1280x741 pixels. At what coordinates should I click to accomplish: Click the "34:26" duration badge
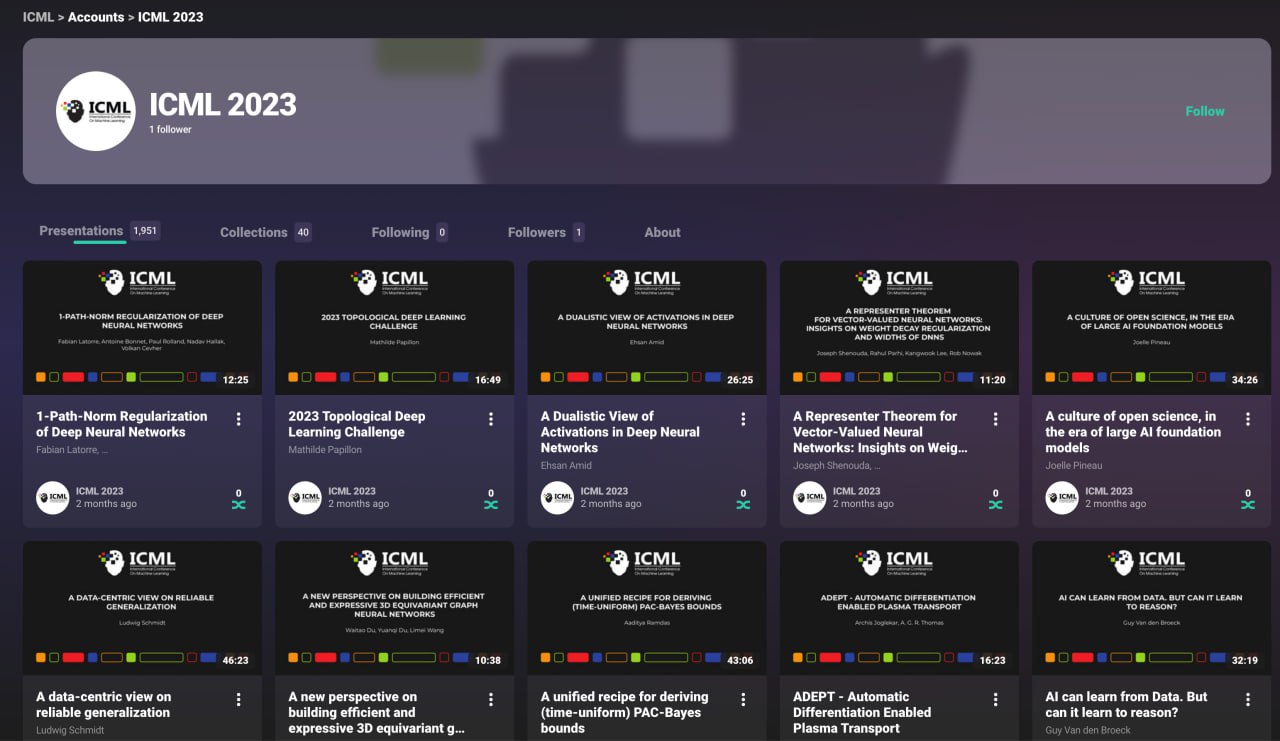pos(1245,380)
